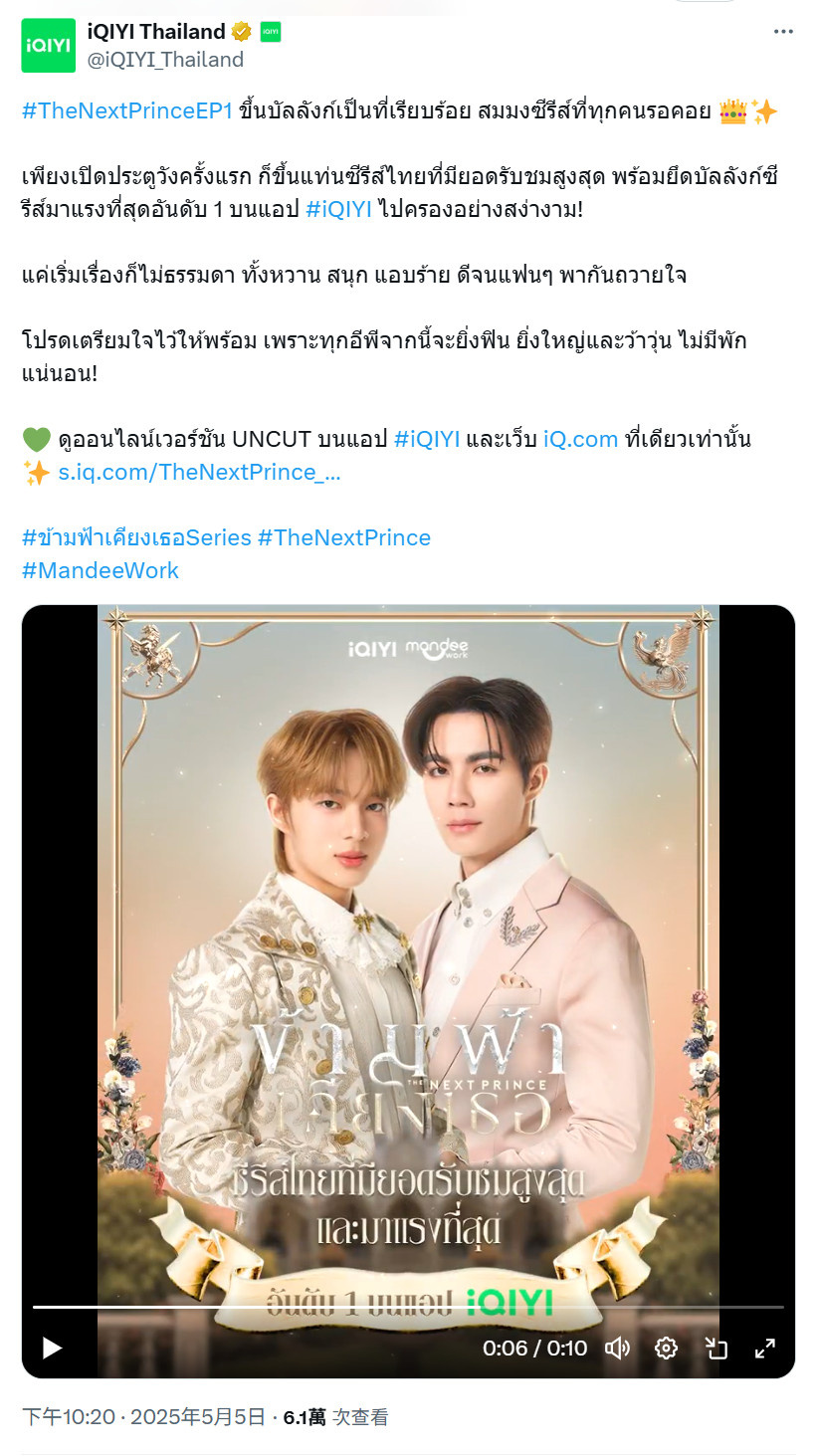Screen dimensions: 817x1456
Task: Seek along the video progress bar
Action: click(408, 1307)
